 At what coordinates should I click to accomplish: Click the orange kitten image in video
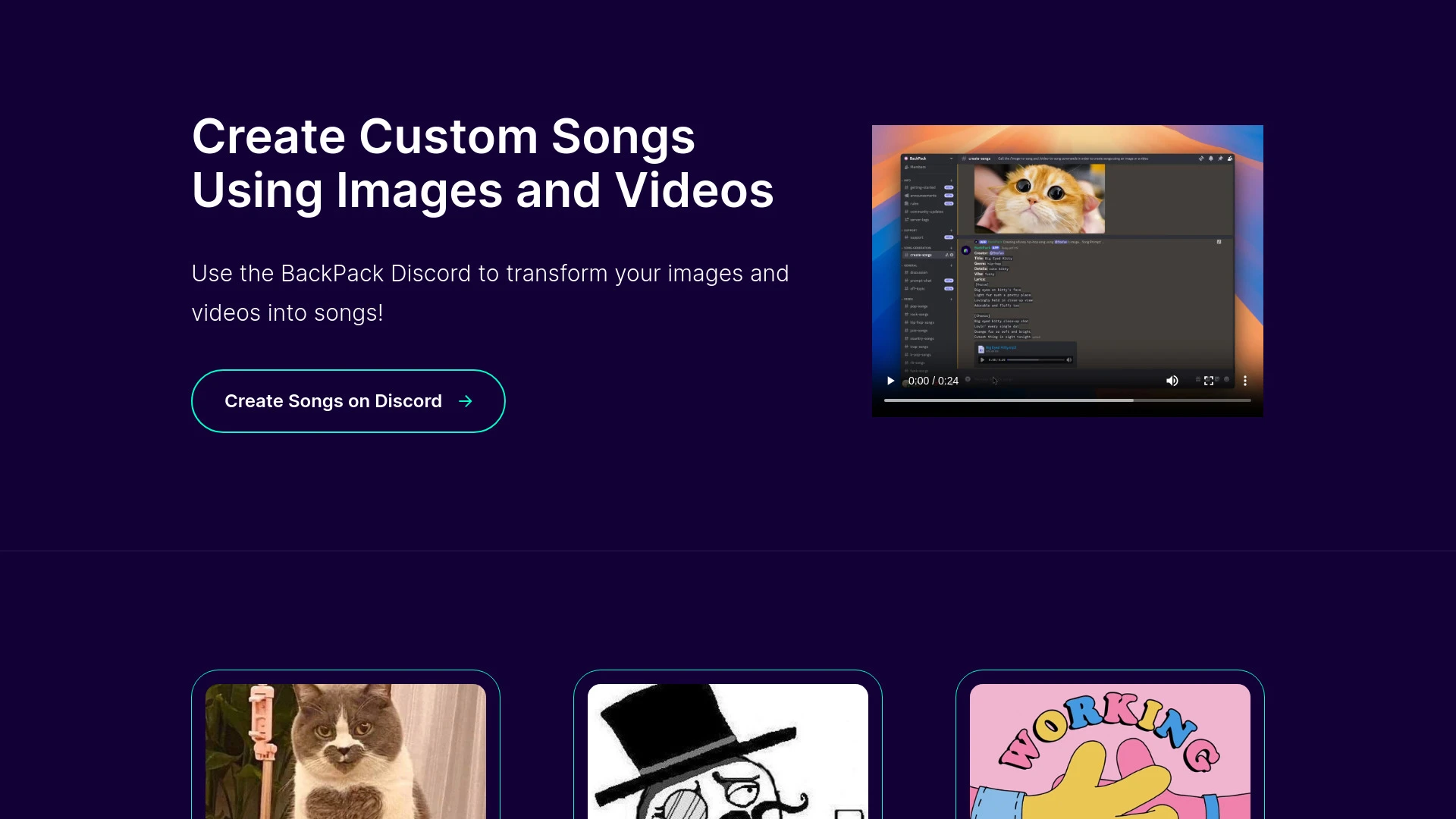1039,199
